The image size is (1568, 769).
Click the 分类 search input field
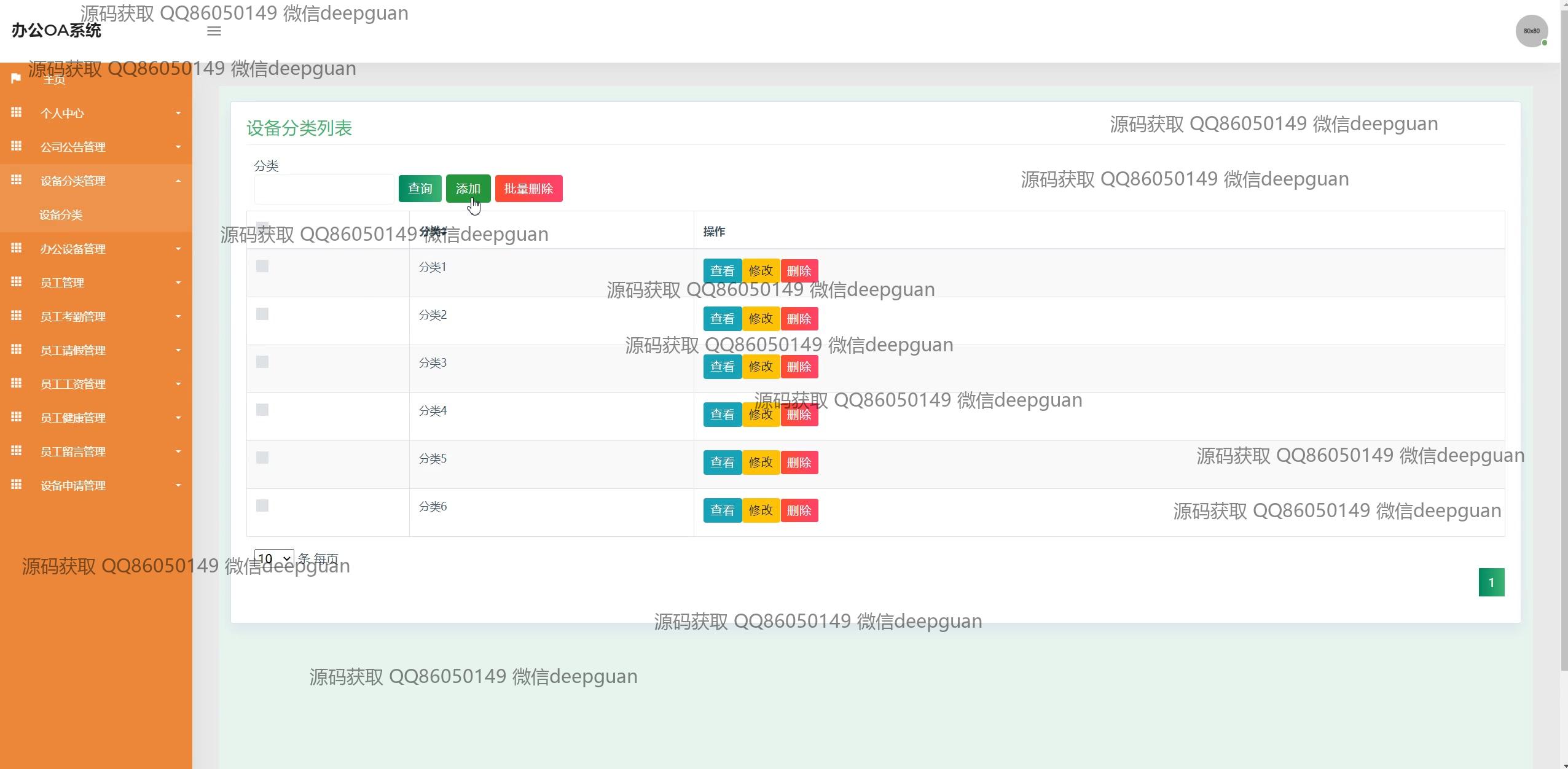point(324,189)
